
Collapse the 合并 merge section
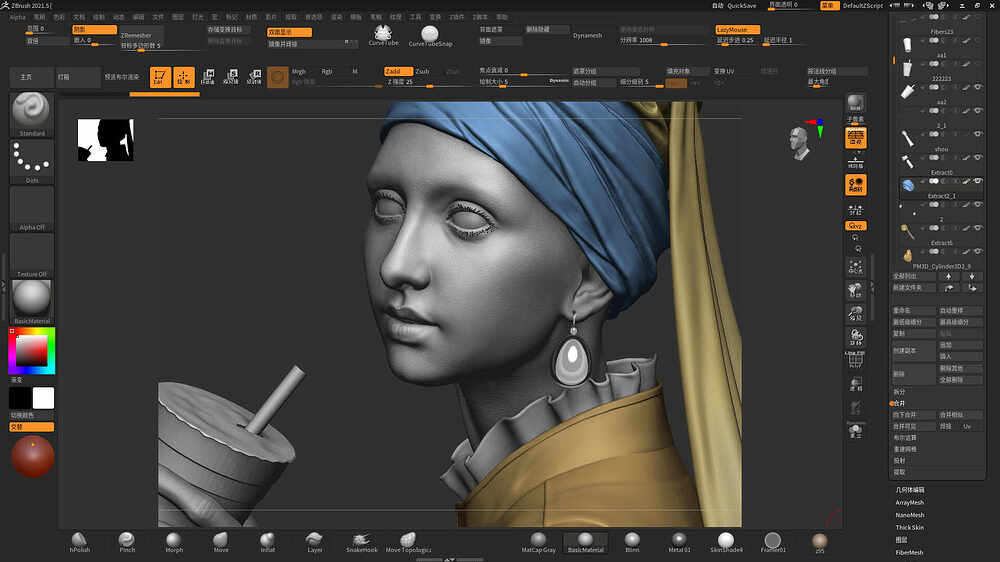pyautogui.click(x=899, y=403)
